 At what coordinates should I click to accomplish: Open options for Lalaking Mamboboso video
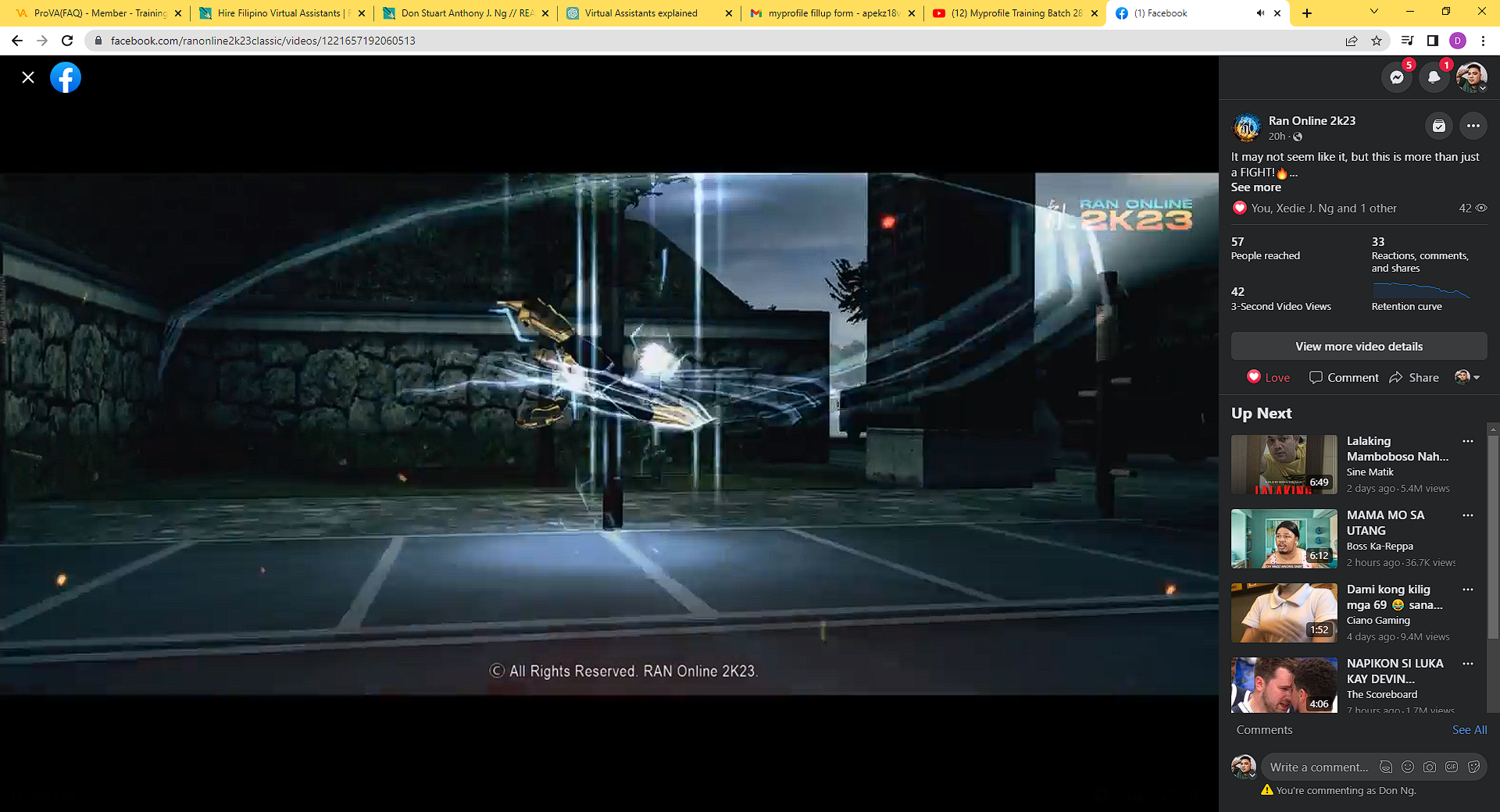pyautogui.click(x=1468, y=441)
